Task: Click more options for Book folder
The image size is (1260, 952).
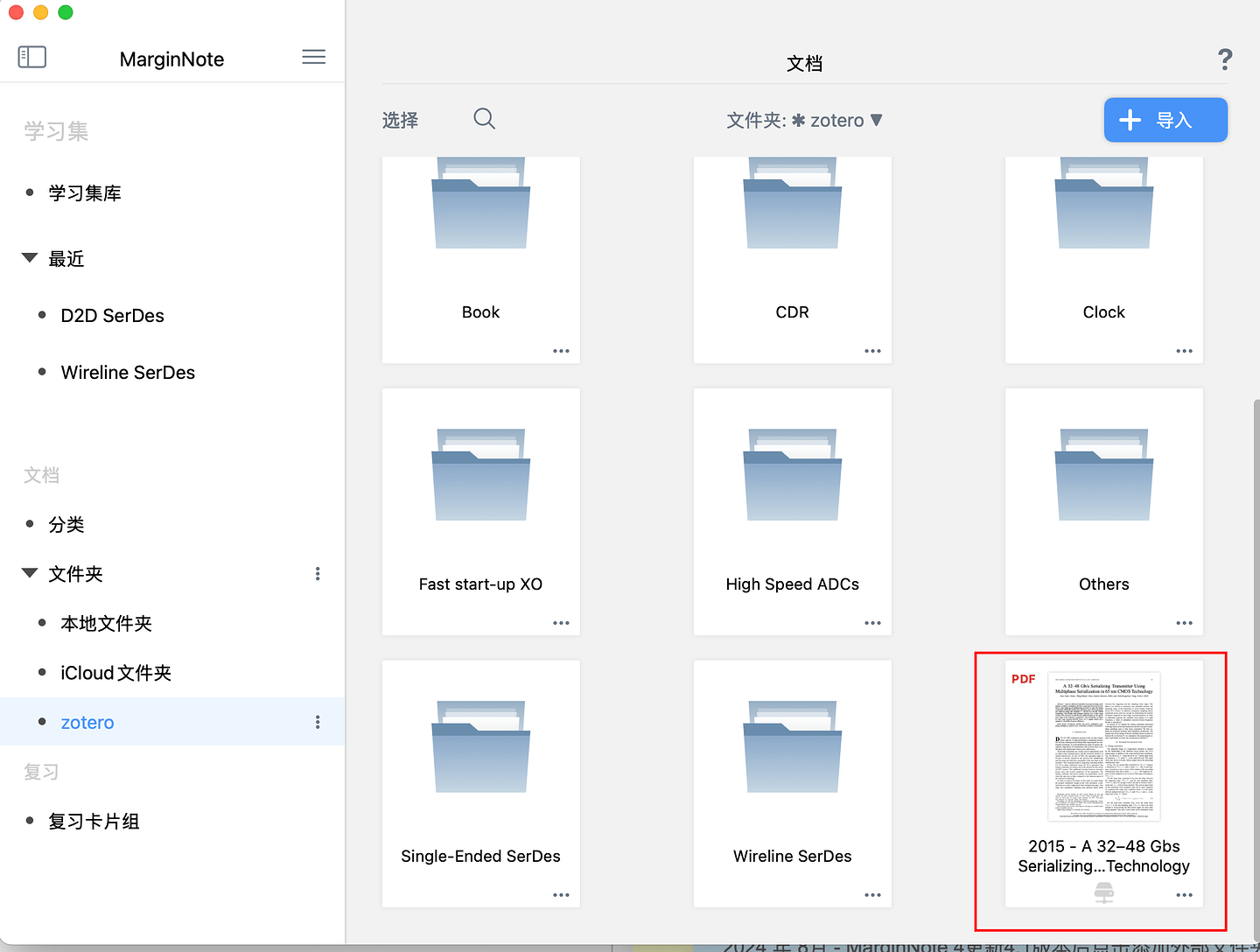Action: coord(561,351)
